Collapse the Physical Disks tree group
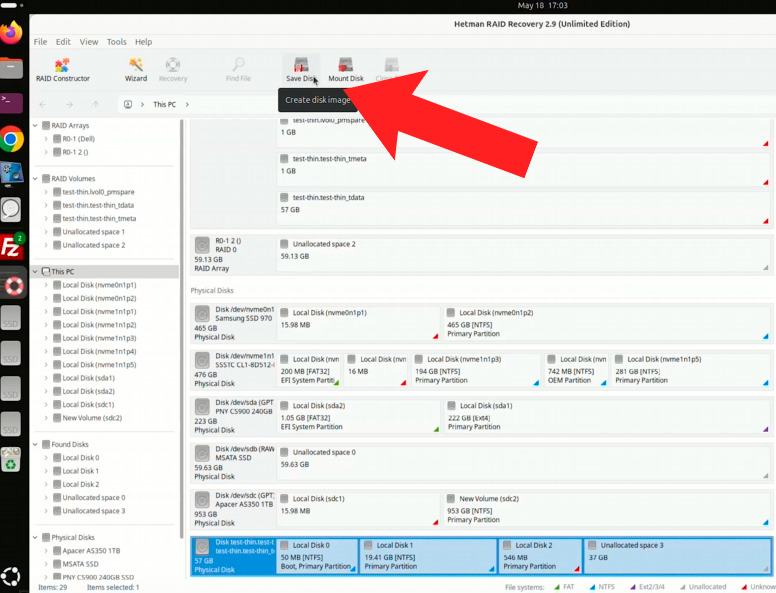The height and width of the screenshot is (593, 776). pos(35,538)
